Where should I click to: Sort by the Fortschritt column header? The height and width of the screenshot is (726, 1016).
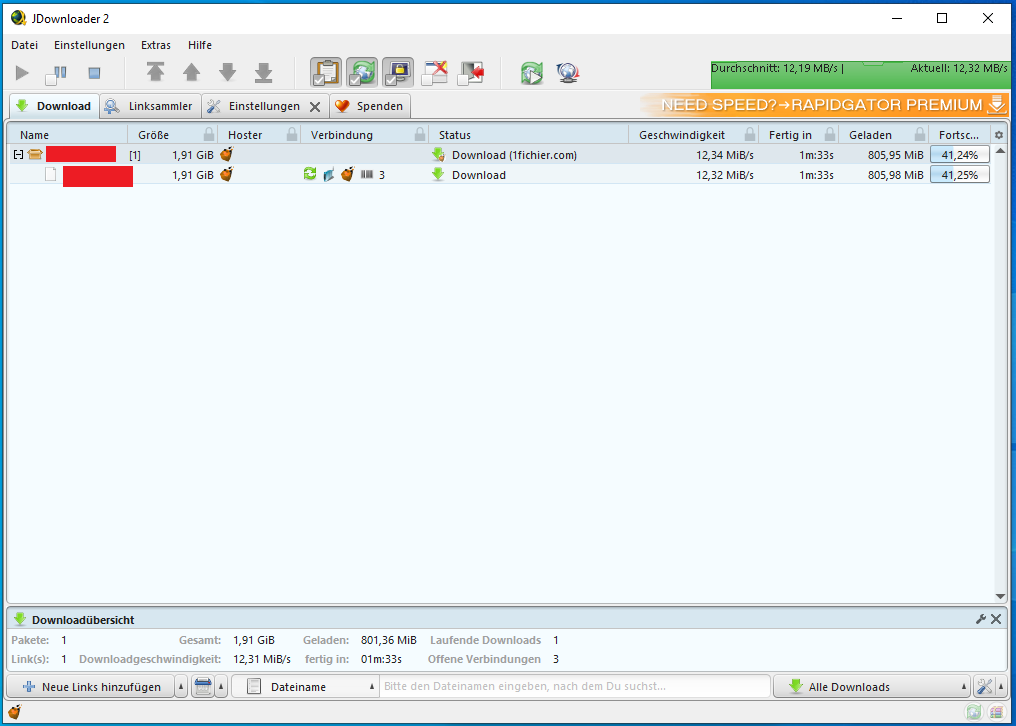[959, 135]
